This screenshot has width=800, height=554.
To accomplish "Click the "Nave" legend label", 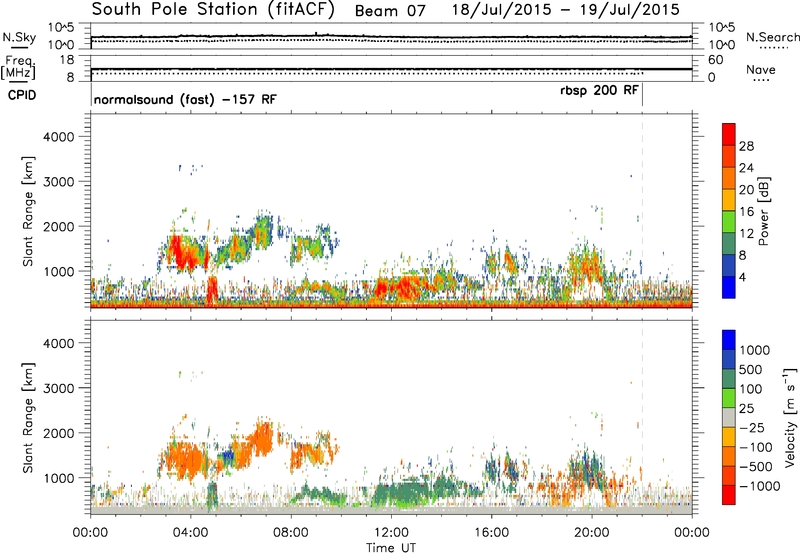I will pyautogui.click(x=761, y=69).
